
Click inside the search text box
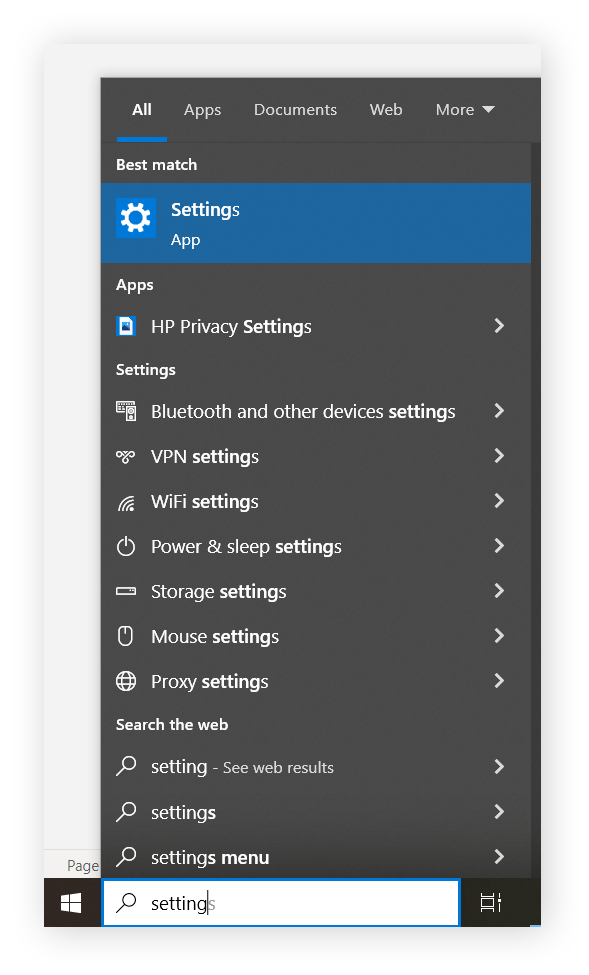tap(280, 902)
